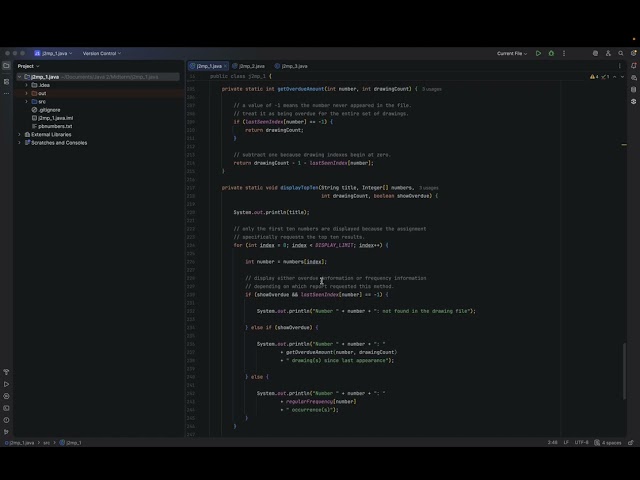Viewport: 640px width, 480px height.
Task: Click the cursor position indicator in status bar
Action: point(553,442)
